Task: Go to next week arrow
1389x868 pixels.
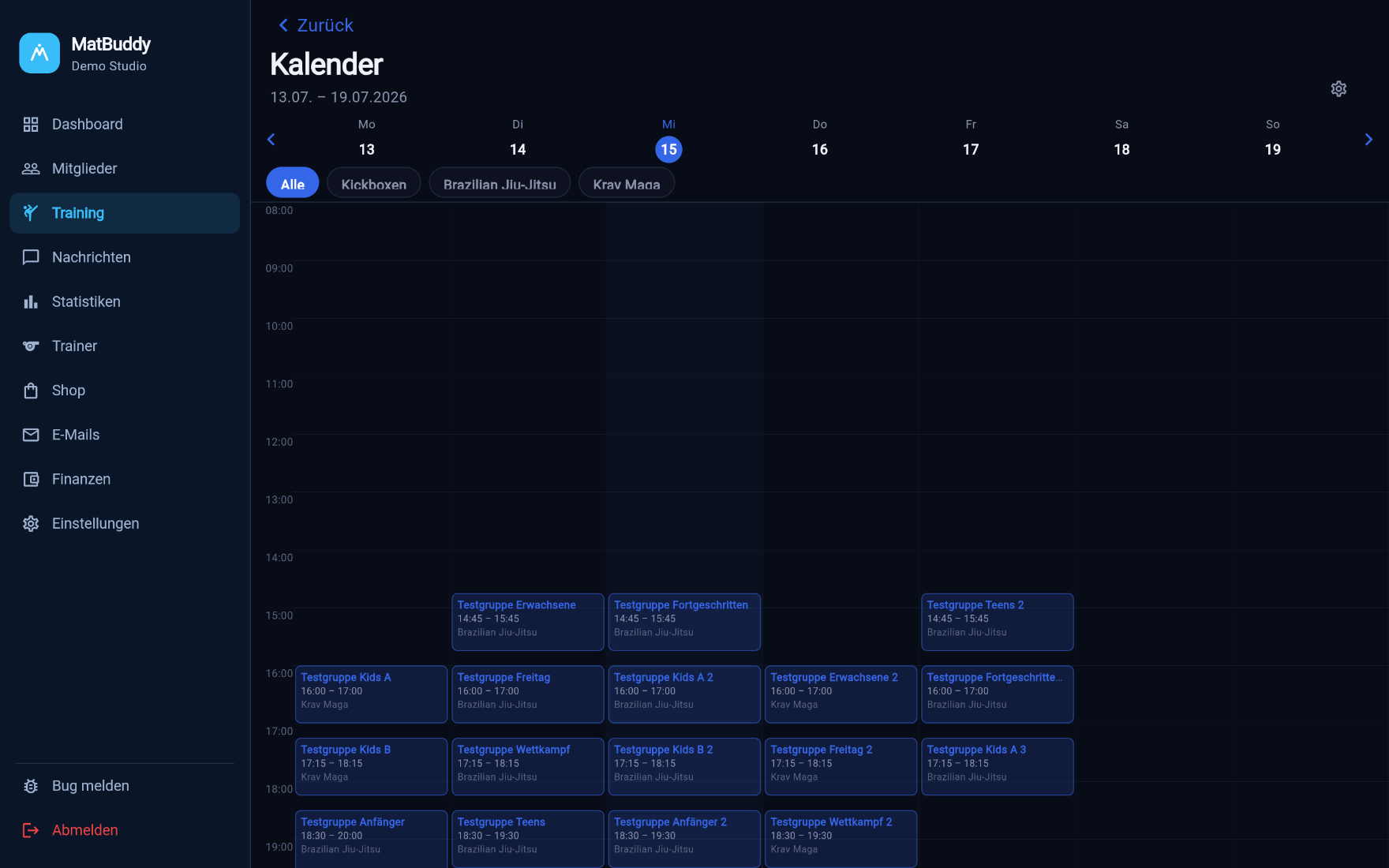Action: [1368, 140]
